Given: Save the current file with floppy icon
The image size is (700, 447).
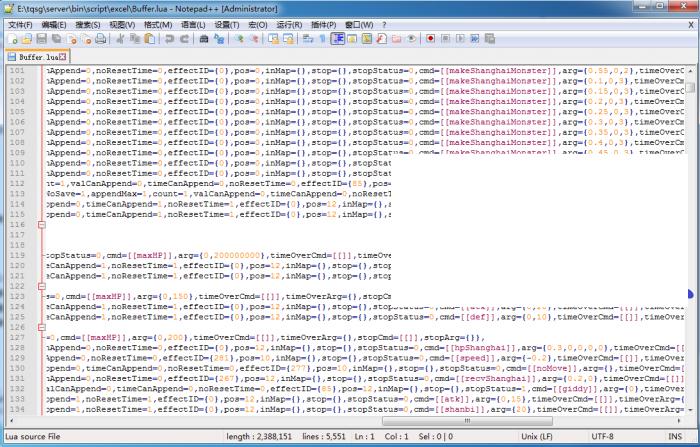Looking at the screenshot, I should click(42, 39).
